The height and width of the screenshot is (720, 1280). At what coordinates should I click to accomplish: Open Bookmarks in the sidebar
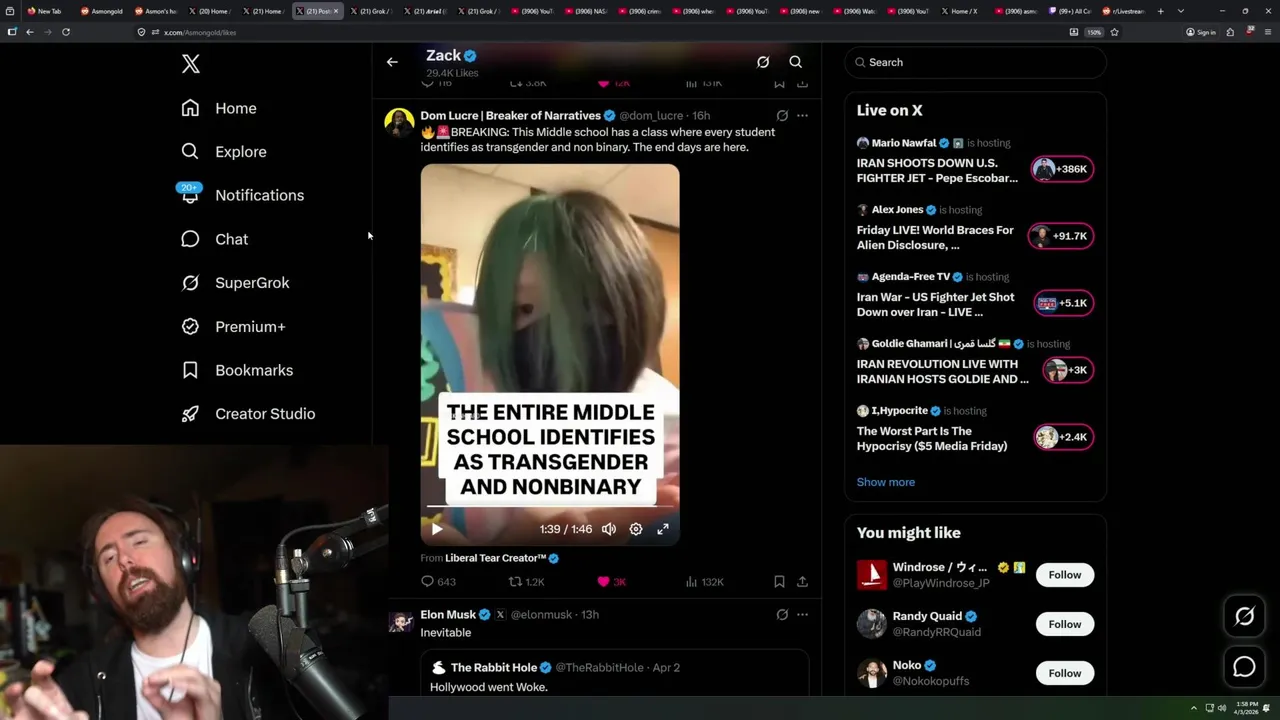click(237, 370)
